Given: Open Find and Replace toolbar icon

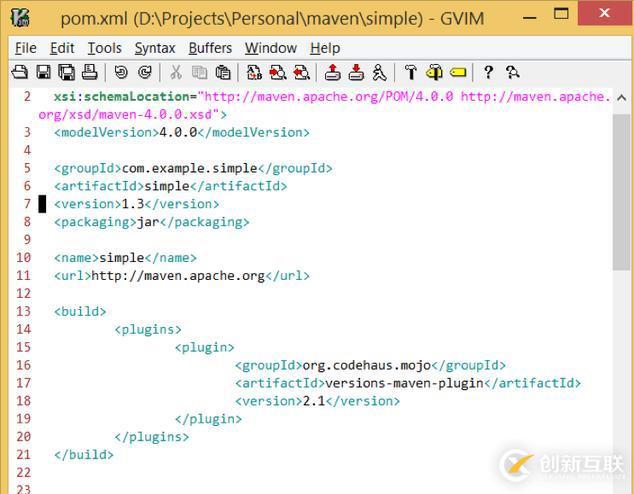Looking at the screenshot, I should [x=254, y=72].
